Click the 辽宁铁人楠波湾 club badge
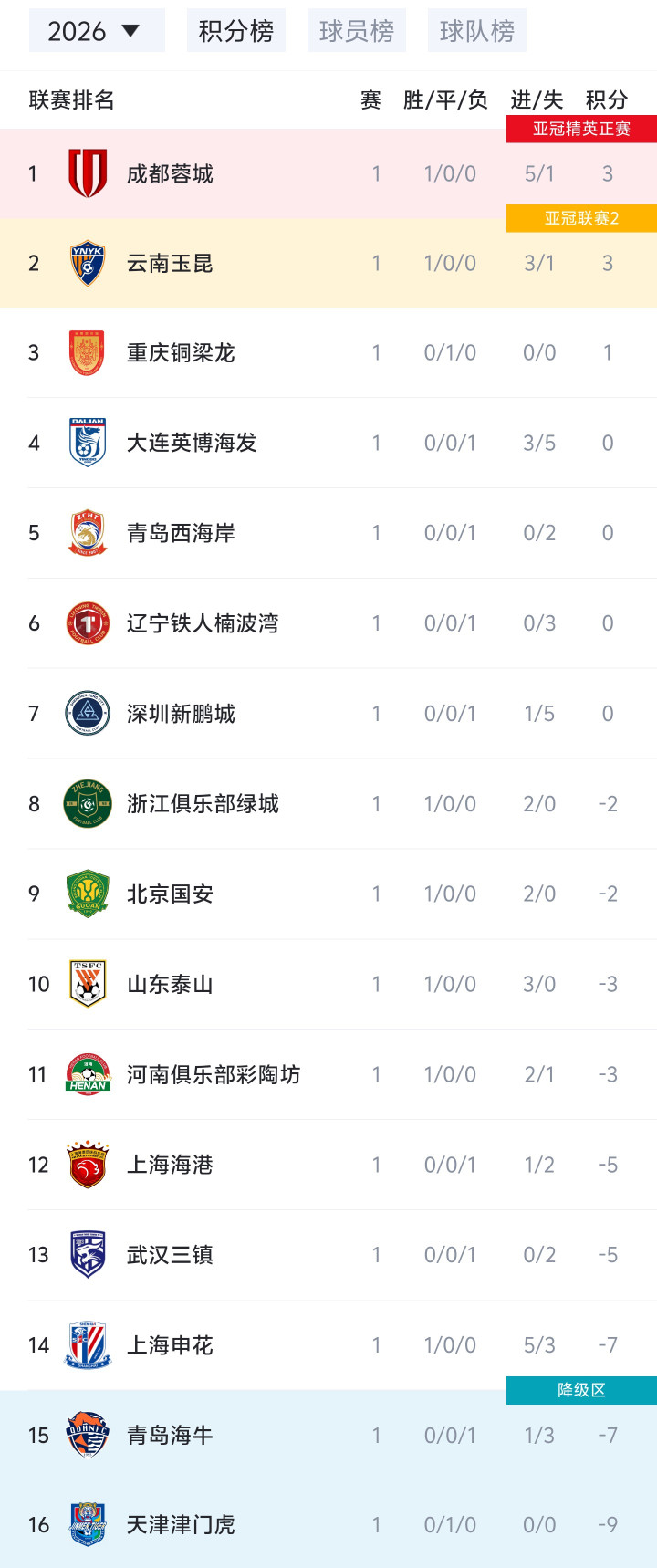This screenshot has width=657, height=1568. point(88,623)
